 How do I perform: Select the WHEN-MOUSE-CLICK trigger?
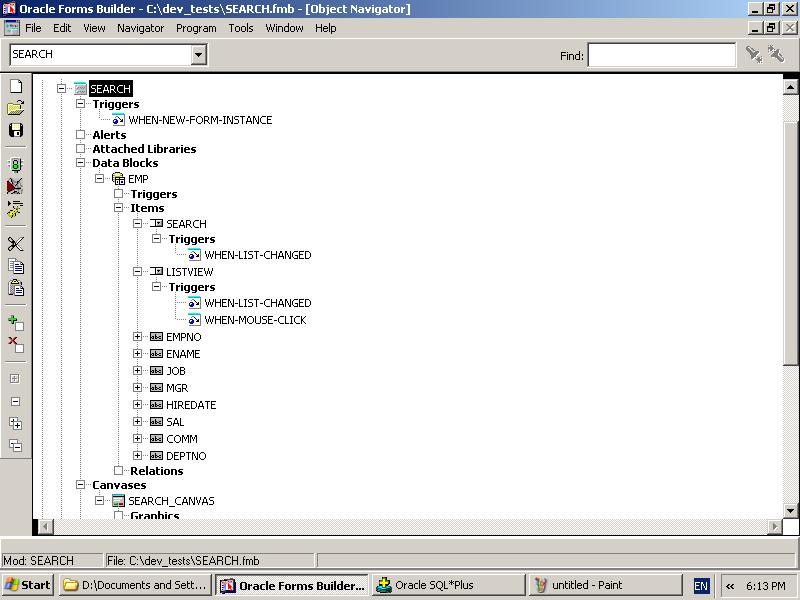point(255,320)
